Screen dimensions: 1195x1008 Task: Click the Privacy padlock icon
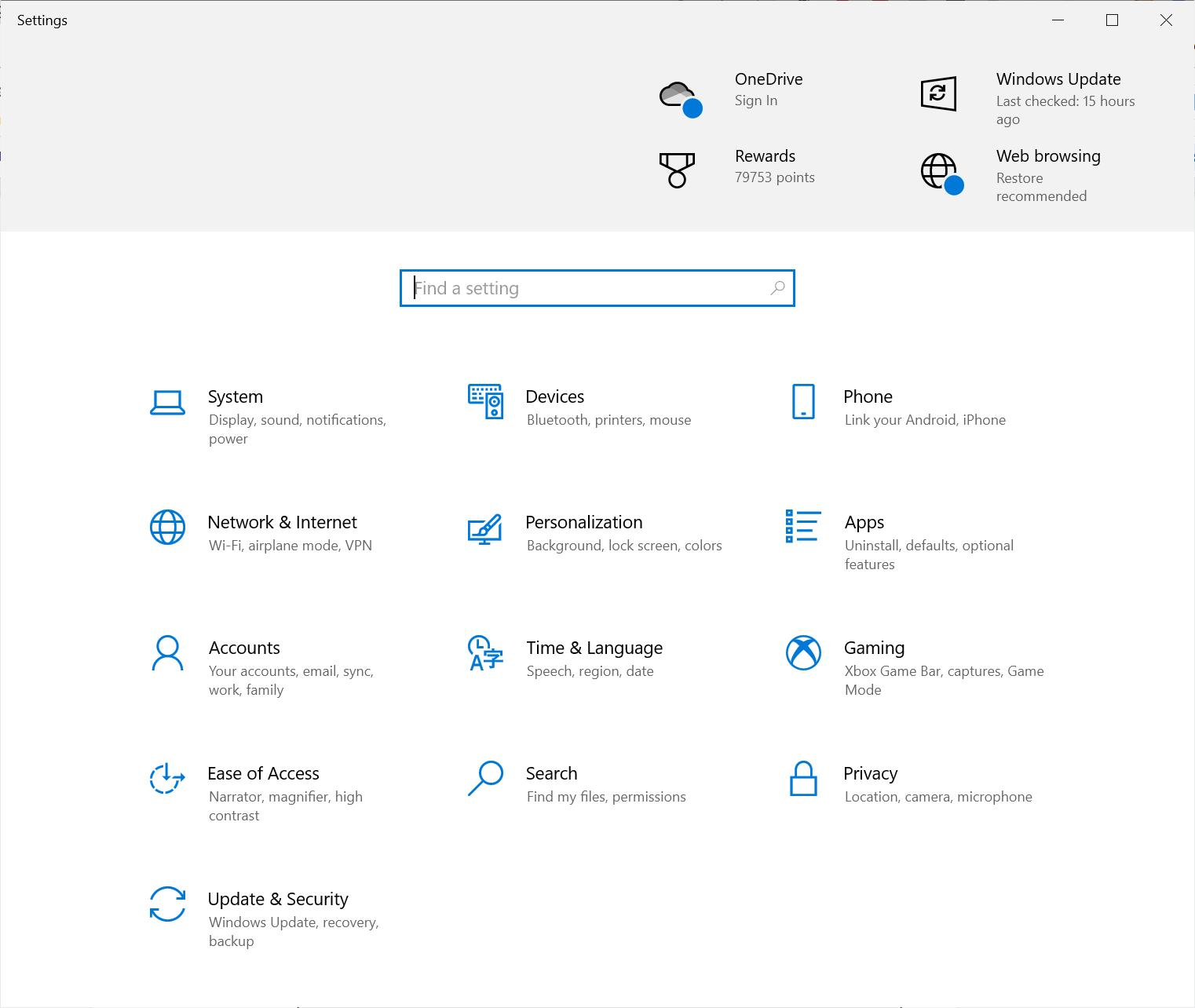[803, 779]
